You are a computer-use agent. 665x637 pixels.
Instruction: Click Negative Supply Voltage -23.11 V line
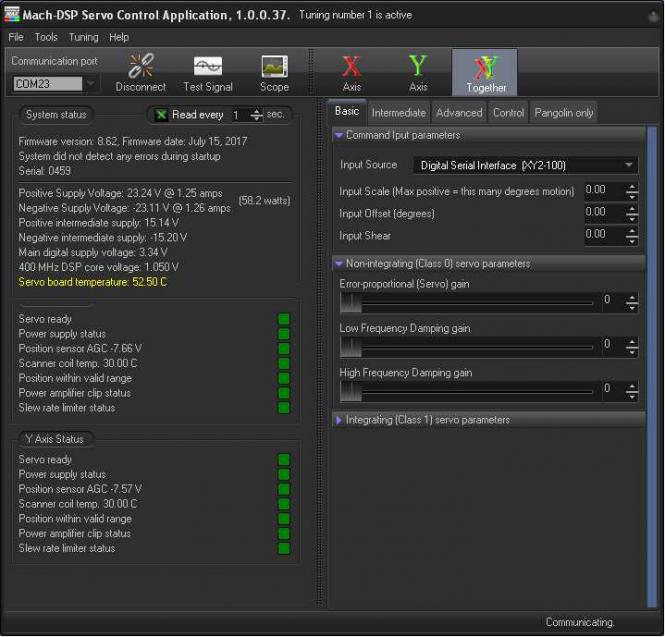(125, 208)
